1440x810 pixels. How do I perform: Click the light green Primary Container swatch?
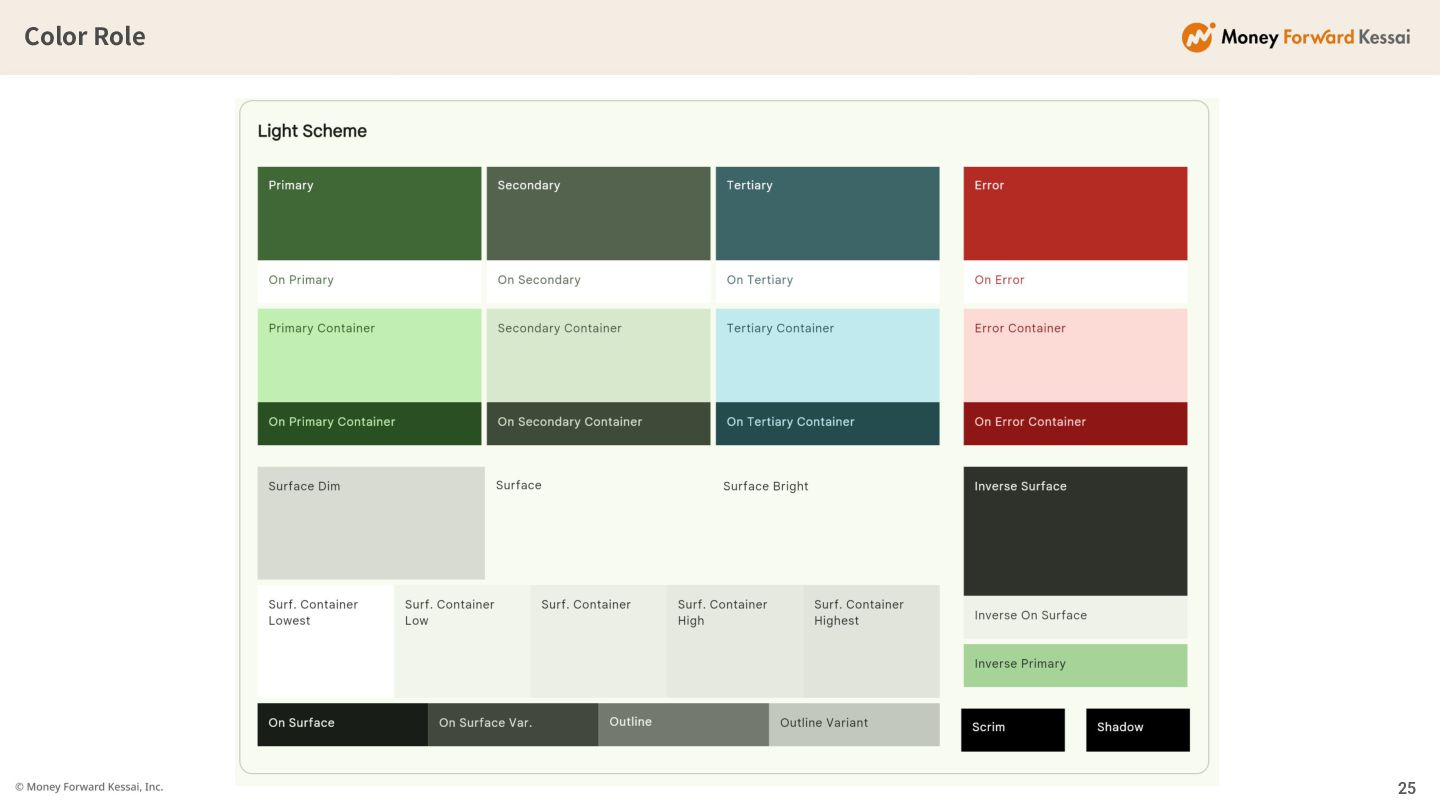[x=369, y=355]
